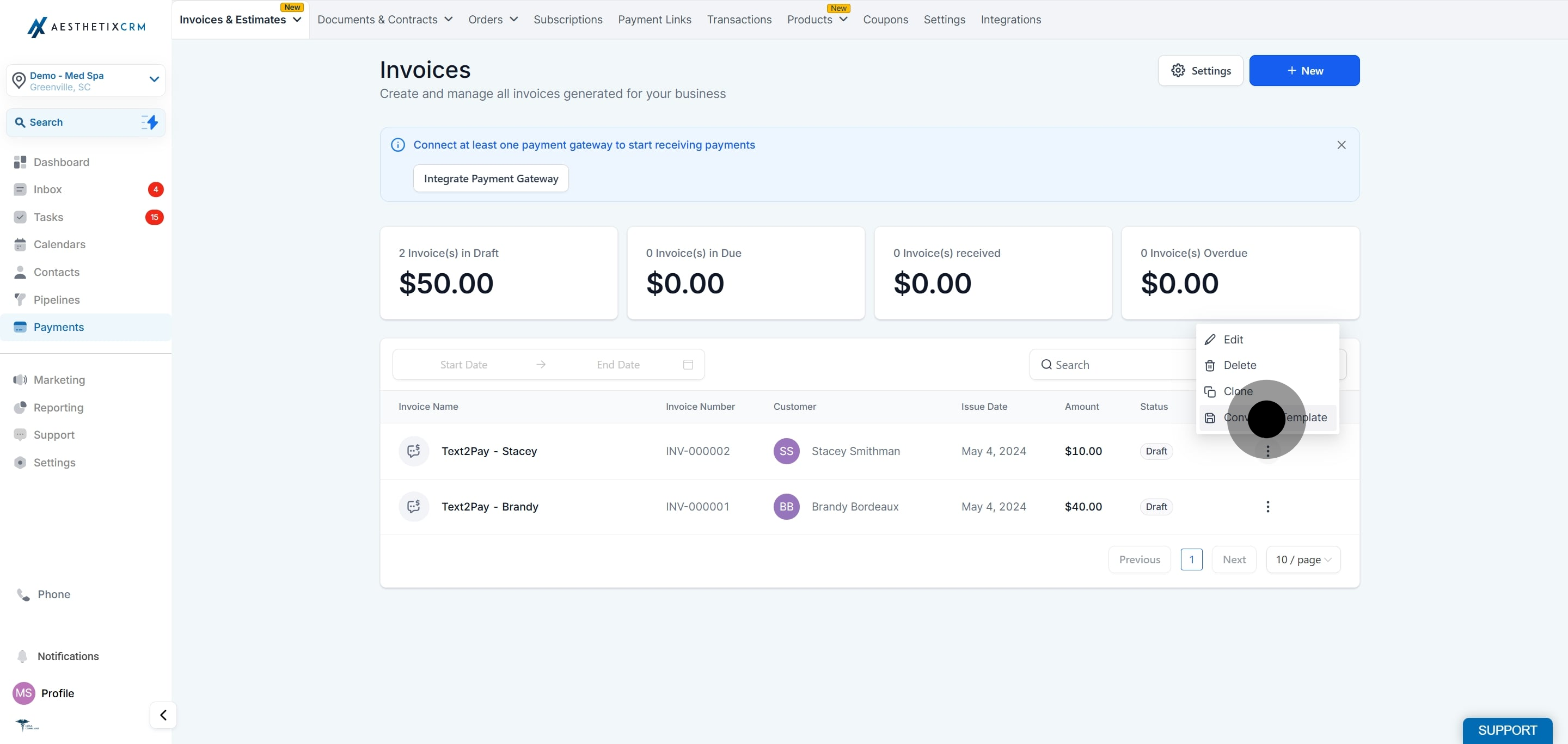The width and height of the screenshot is (1568, 744).
Task: Open the date range calendar icon
Action: pyautogui.click(x=688, y=365)
